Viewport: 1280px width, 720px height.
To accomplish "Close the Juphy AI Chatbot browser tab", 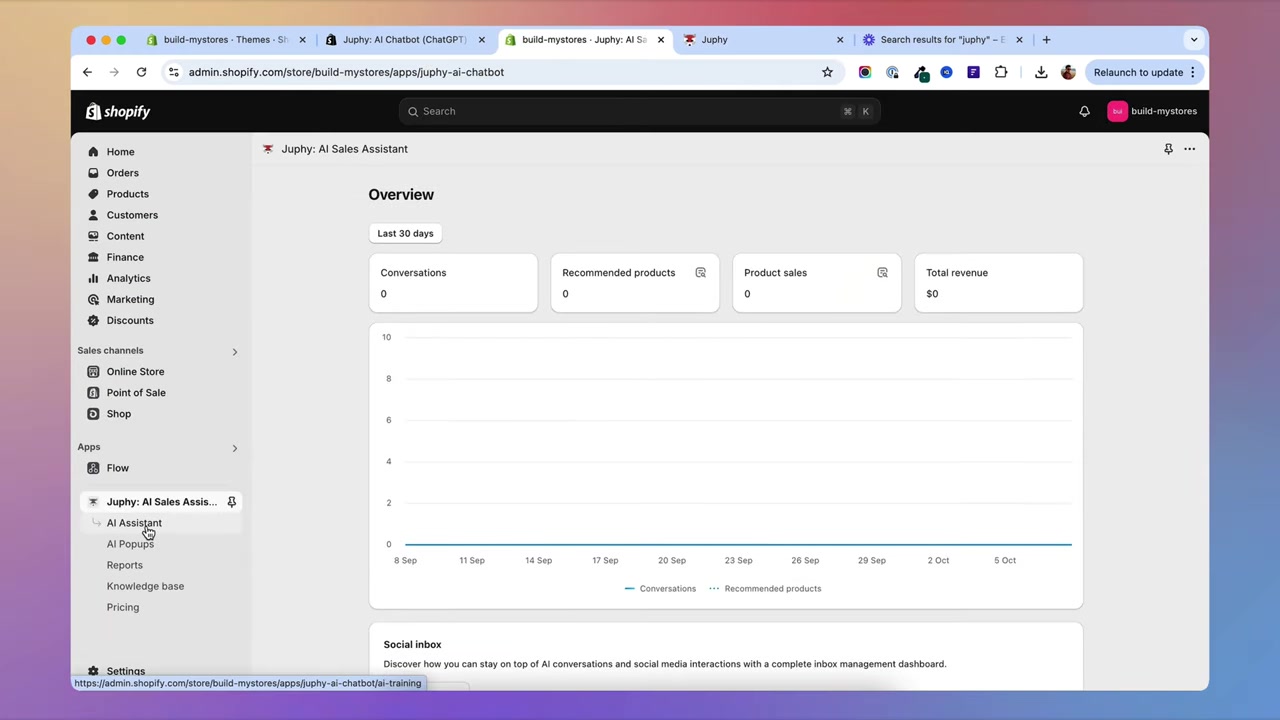I will [x=481, y=40].
